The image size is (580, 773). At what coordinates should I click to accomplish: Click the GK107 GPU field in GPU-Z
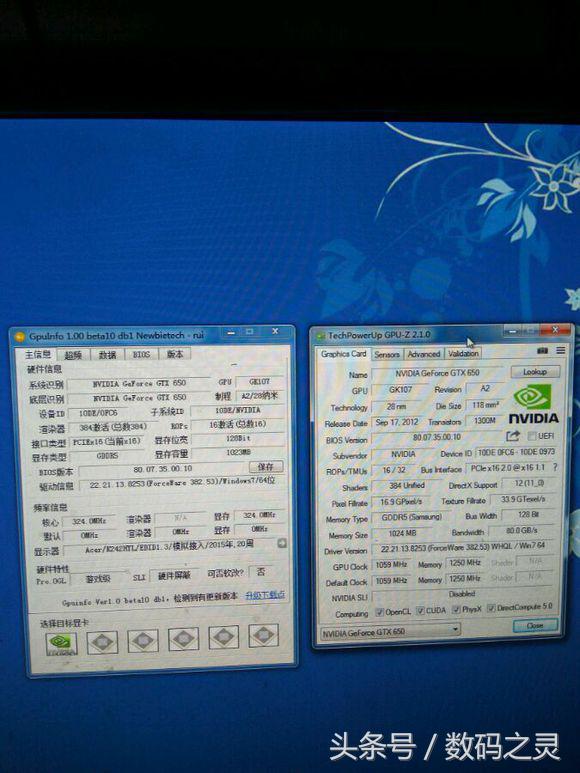click(x=400, y=389)
